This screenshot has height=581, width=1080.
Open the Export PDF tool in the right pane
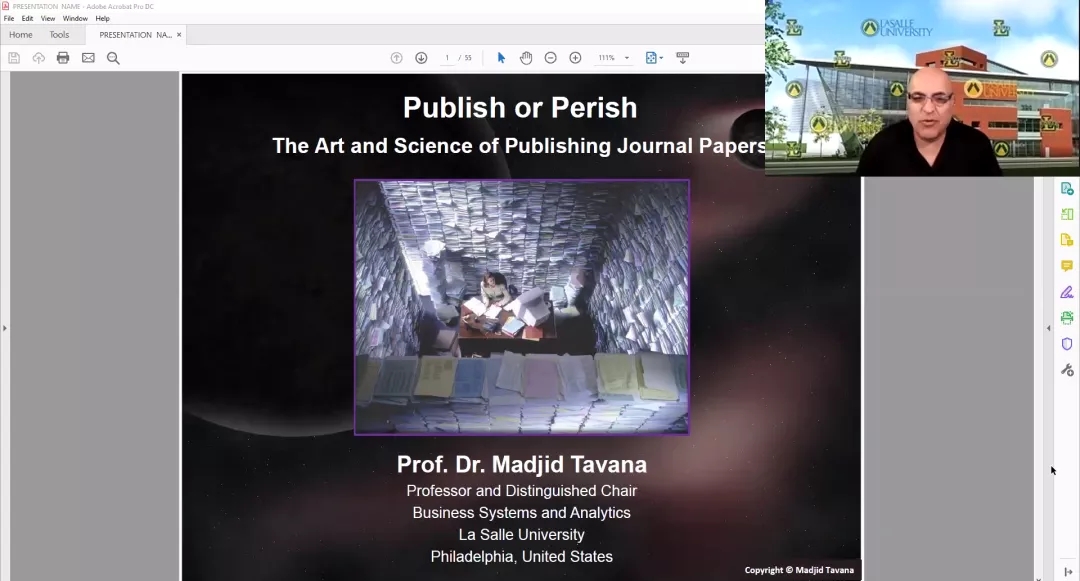click(x=1067, y=189)
